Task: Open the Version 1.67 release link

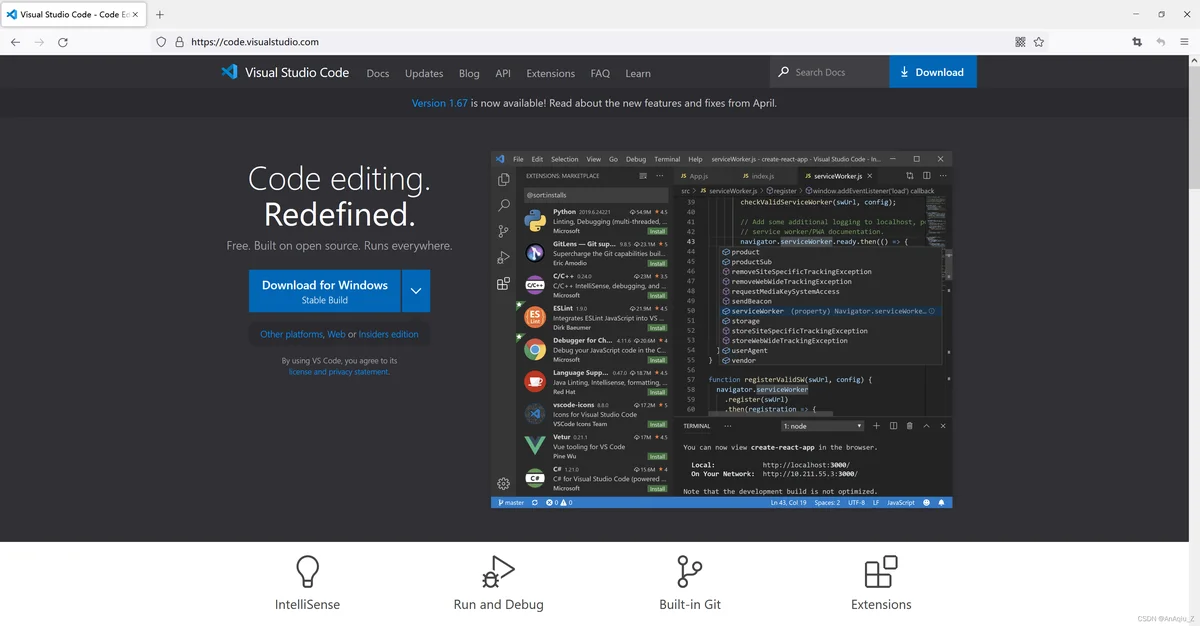Action: point(440,103)
